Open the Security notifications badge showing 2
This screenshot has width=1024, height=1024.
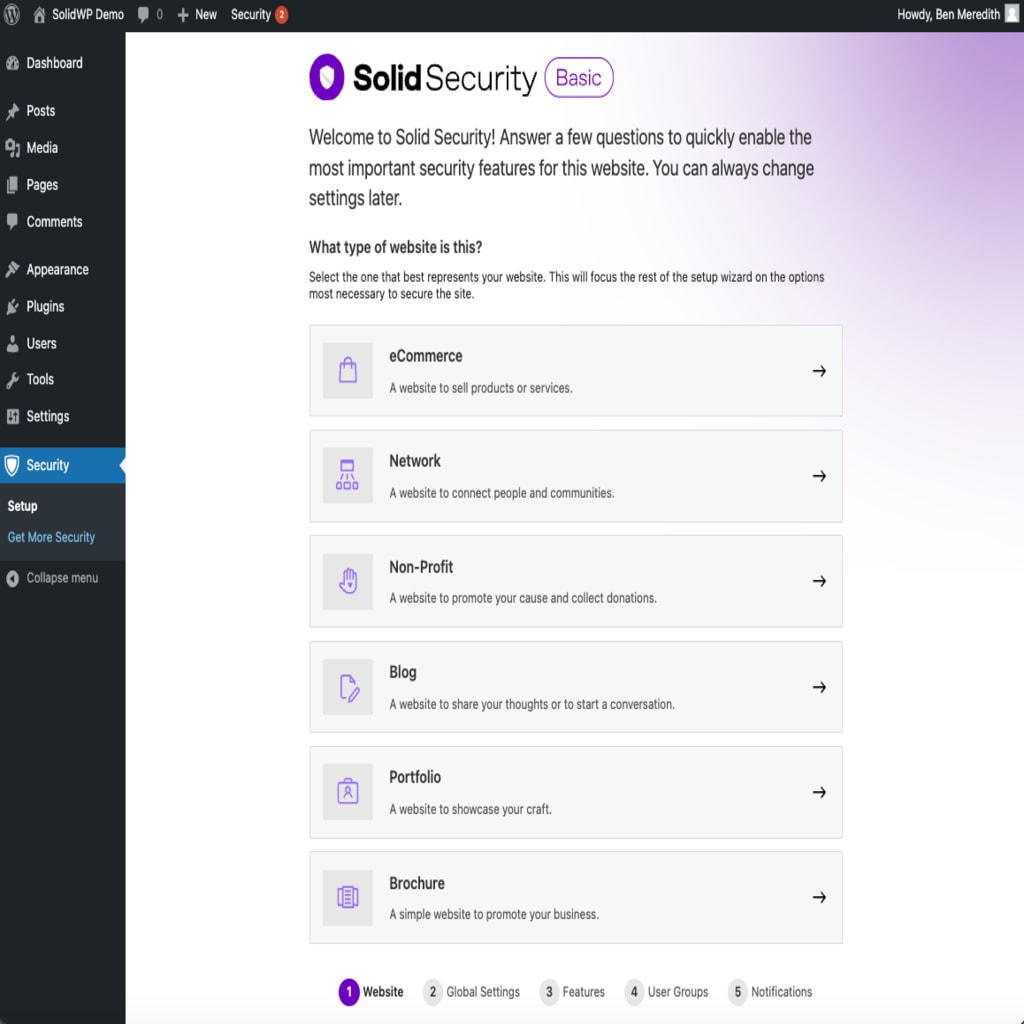pos(281,14)
